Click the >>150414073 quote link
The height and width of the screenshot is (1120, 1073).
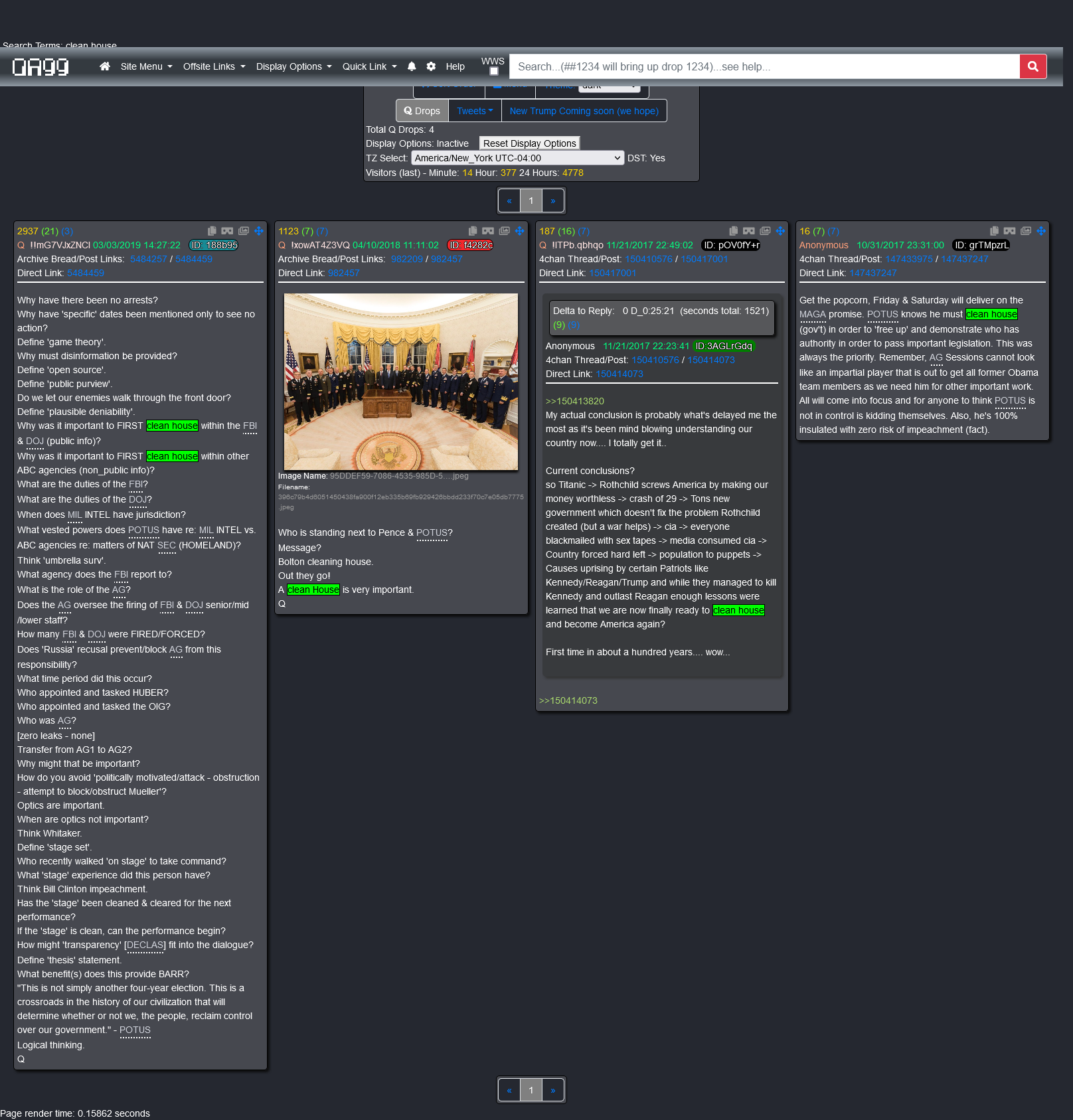point(568,700)
